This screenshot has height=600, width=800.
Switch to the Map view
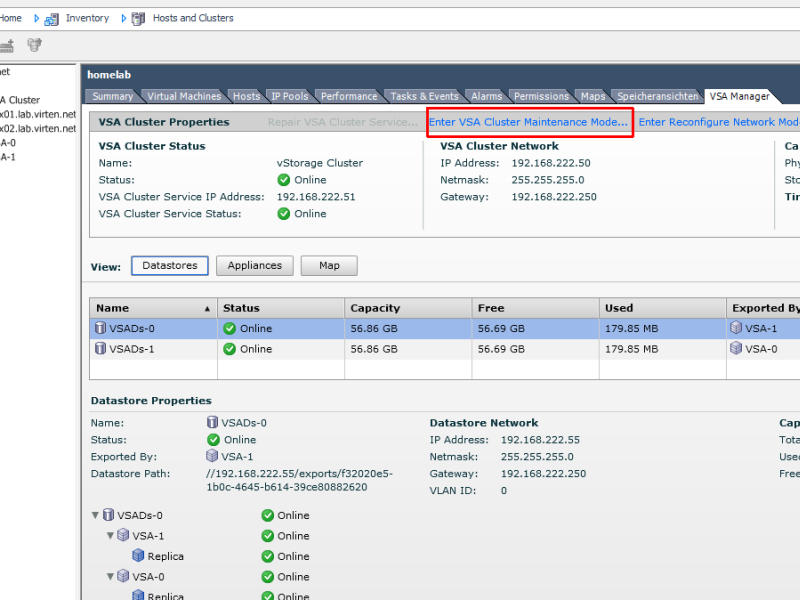click(x=329, y=266)
